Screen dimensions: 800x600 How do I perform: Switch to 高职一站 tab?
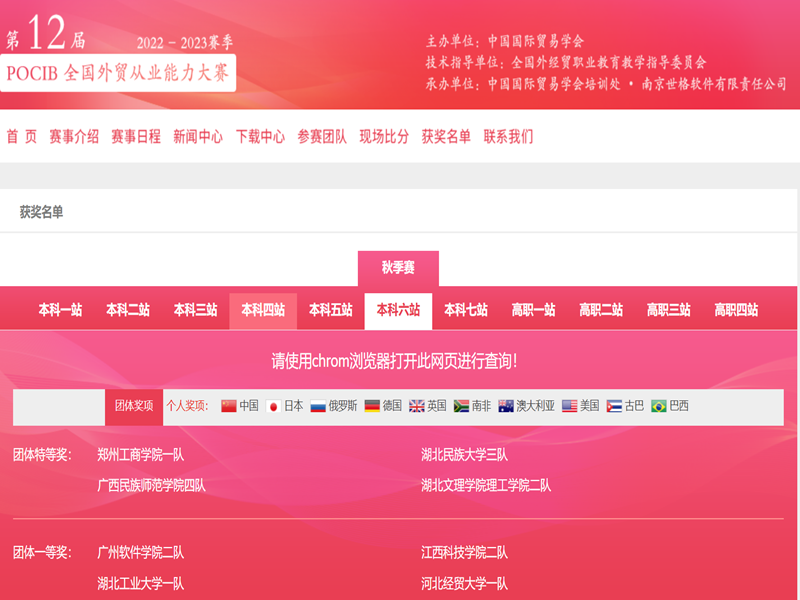click(x=534, y=310)
